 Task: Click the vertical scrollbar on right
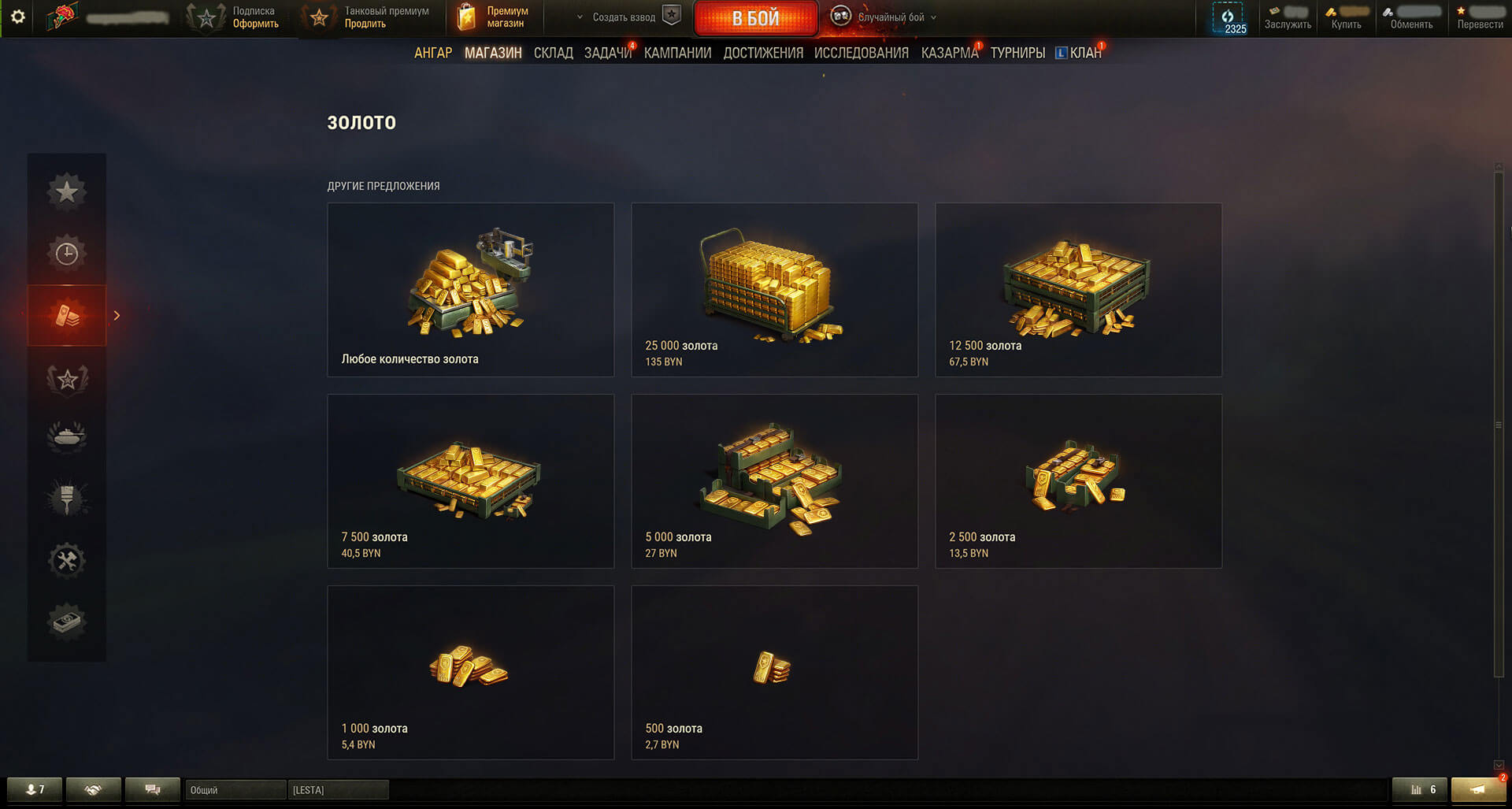pos(1499,424)
